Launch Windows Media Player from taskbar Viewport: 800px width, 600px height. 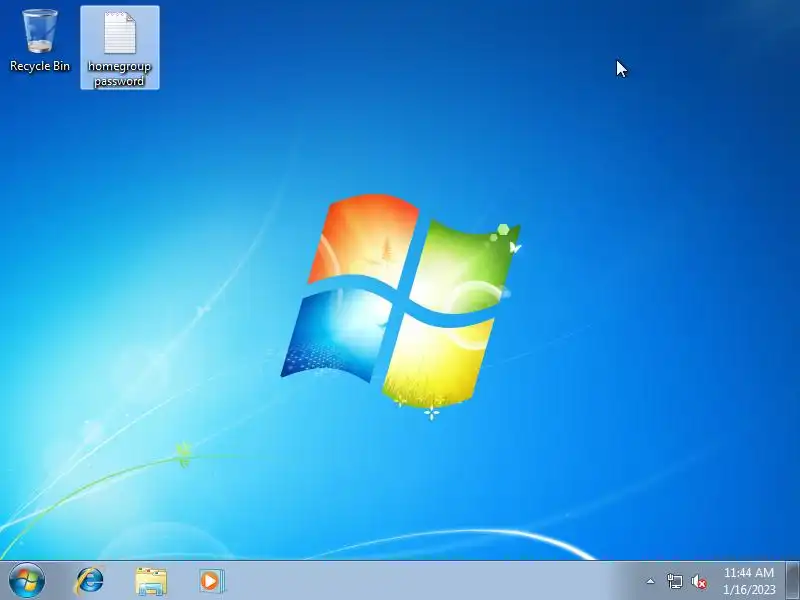[x=212, y=581]
